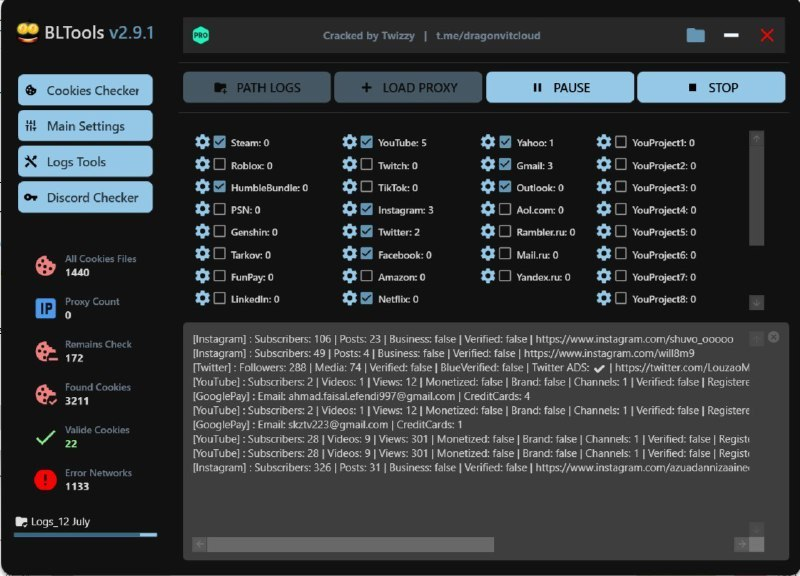This screenshot has height=576, width=800.
Task: Click the green PRO badge icon
Action: tap(201, 35)
